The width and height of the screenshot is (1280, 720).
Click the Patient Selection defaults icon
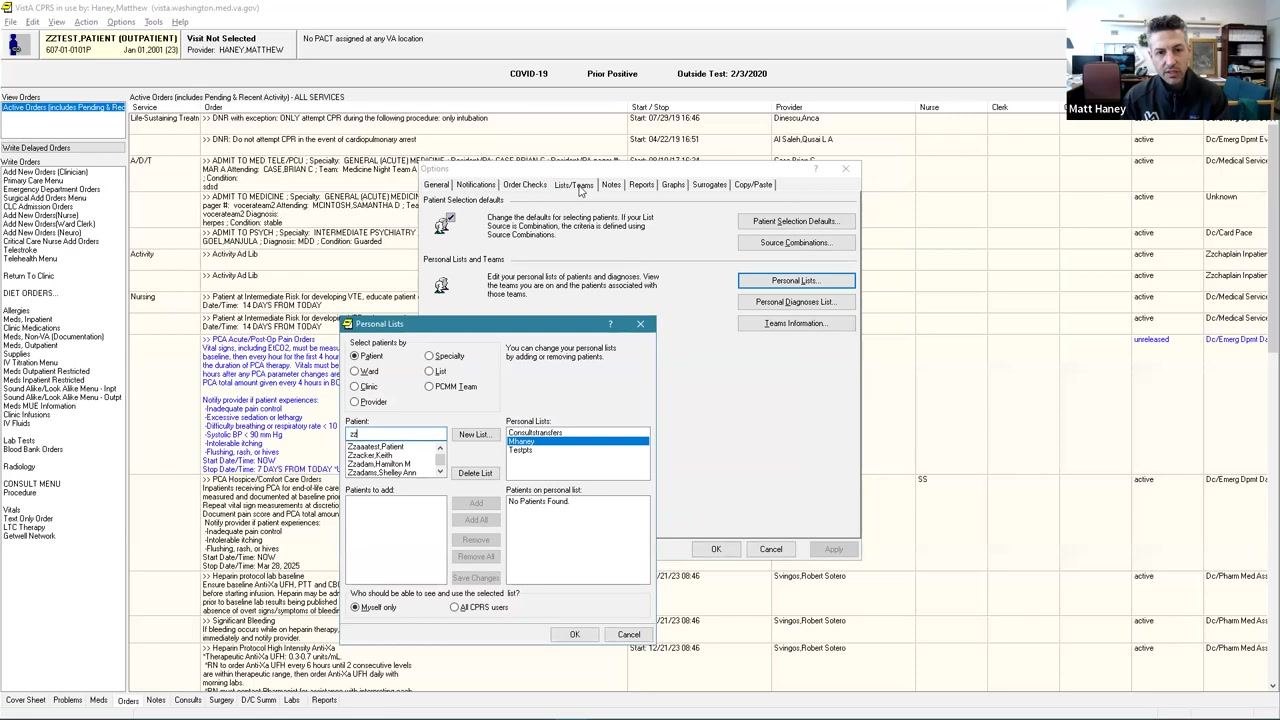click(444, 224)
